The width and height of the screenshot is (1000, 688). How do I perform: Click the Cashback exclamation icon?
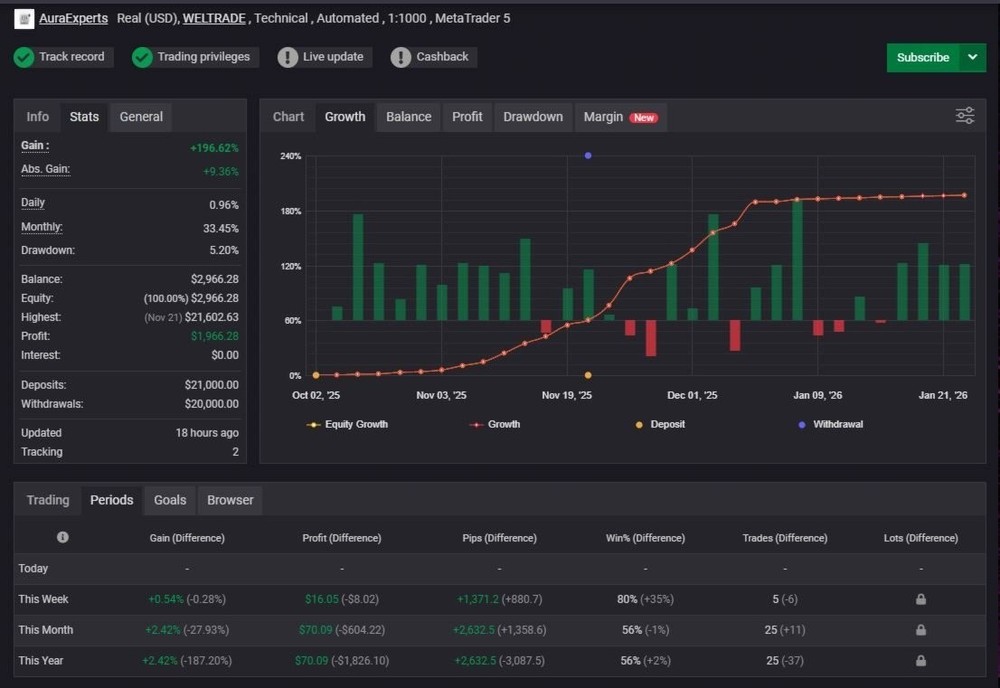(399, 57)
